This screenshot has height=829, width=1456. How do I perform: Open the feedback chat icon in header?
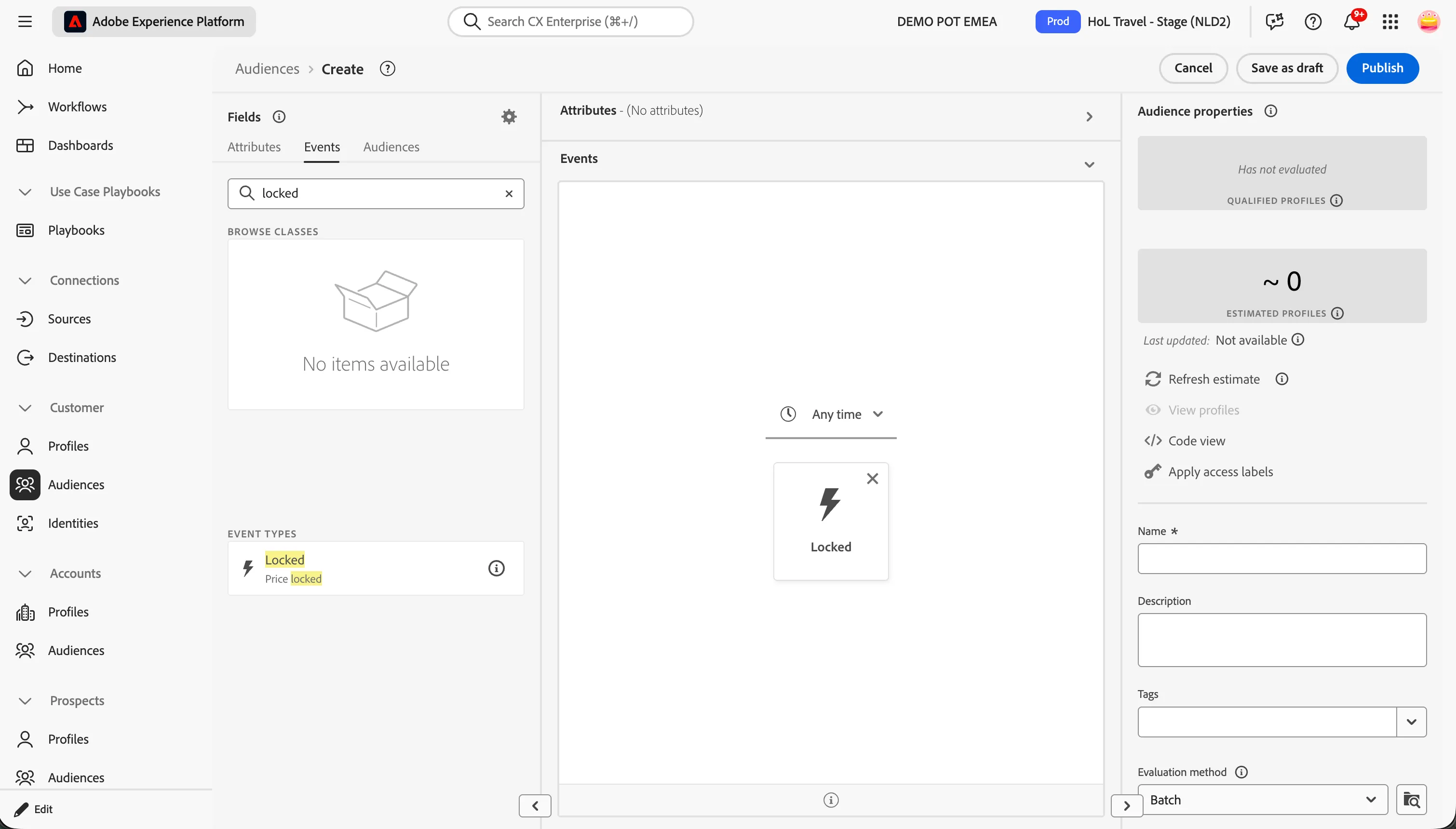pyautogui.click(x=1274, y=22)
